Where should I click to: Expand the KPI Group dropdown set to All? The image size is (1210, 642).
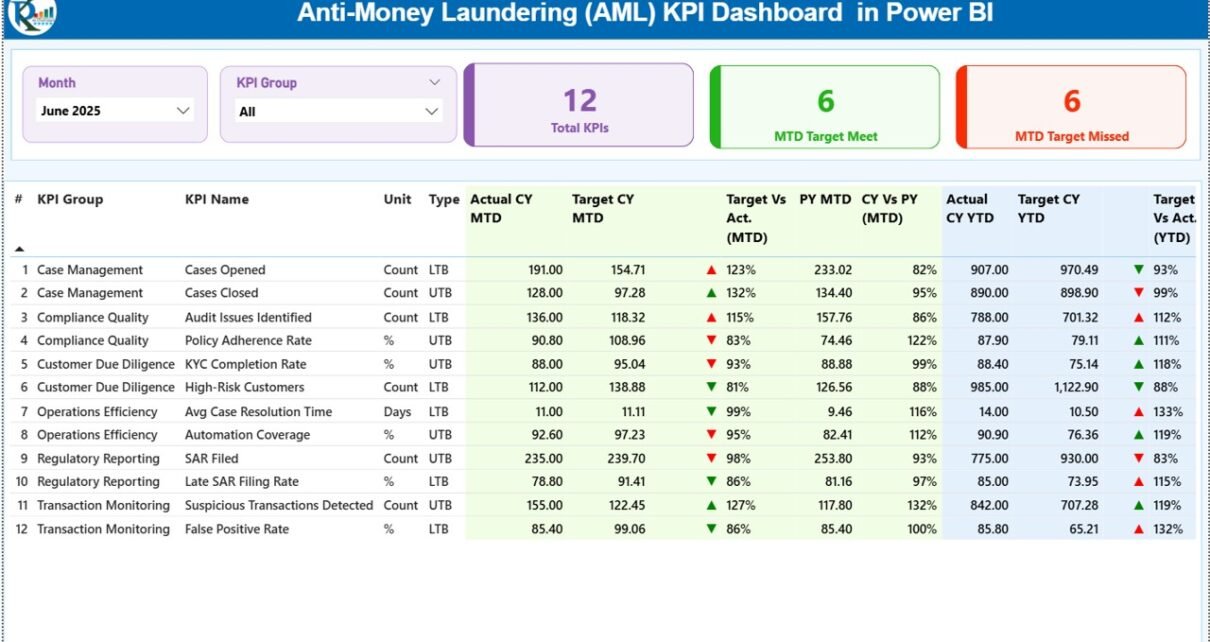pos(432,112)
